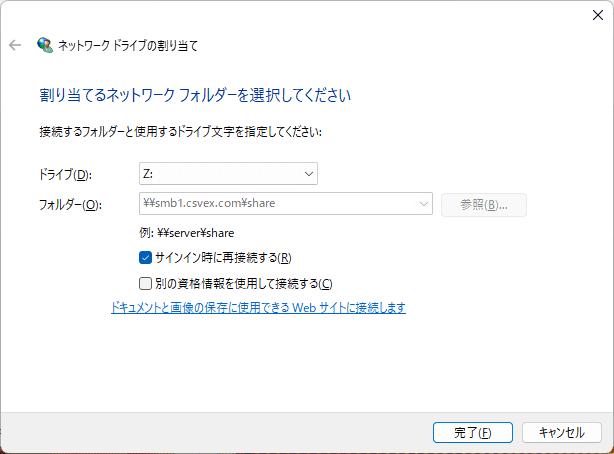Uncheck サインイン時に再接続する checkbox
614x454 pixels.
145,258
